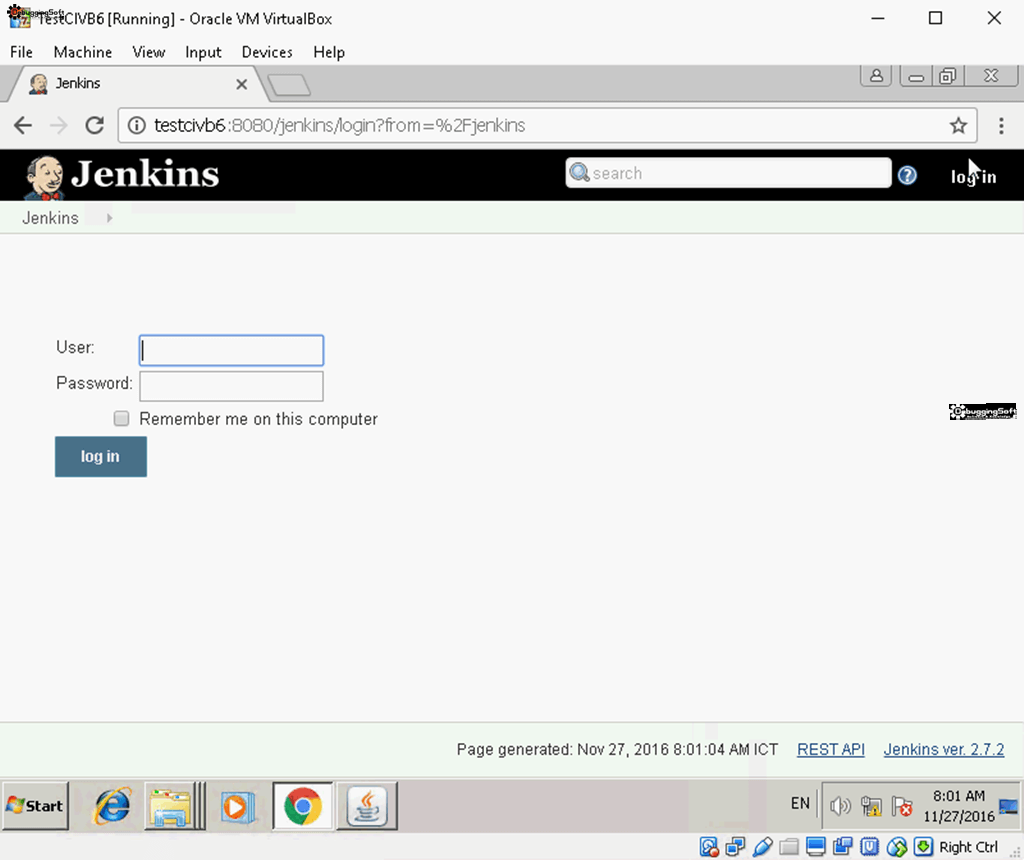1024x860 pixels.
Task: Open the Chrome profile person icon
Action: [876, 76]
